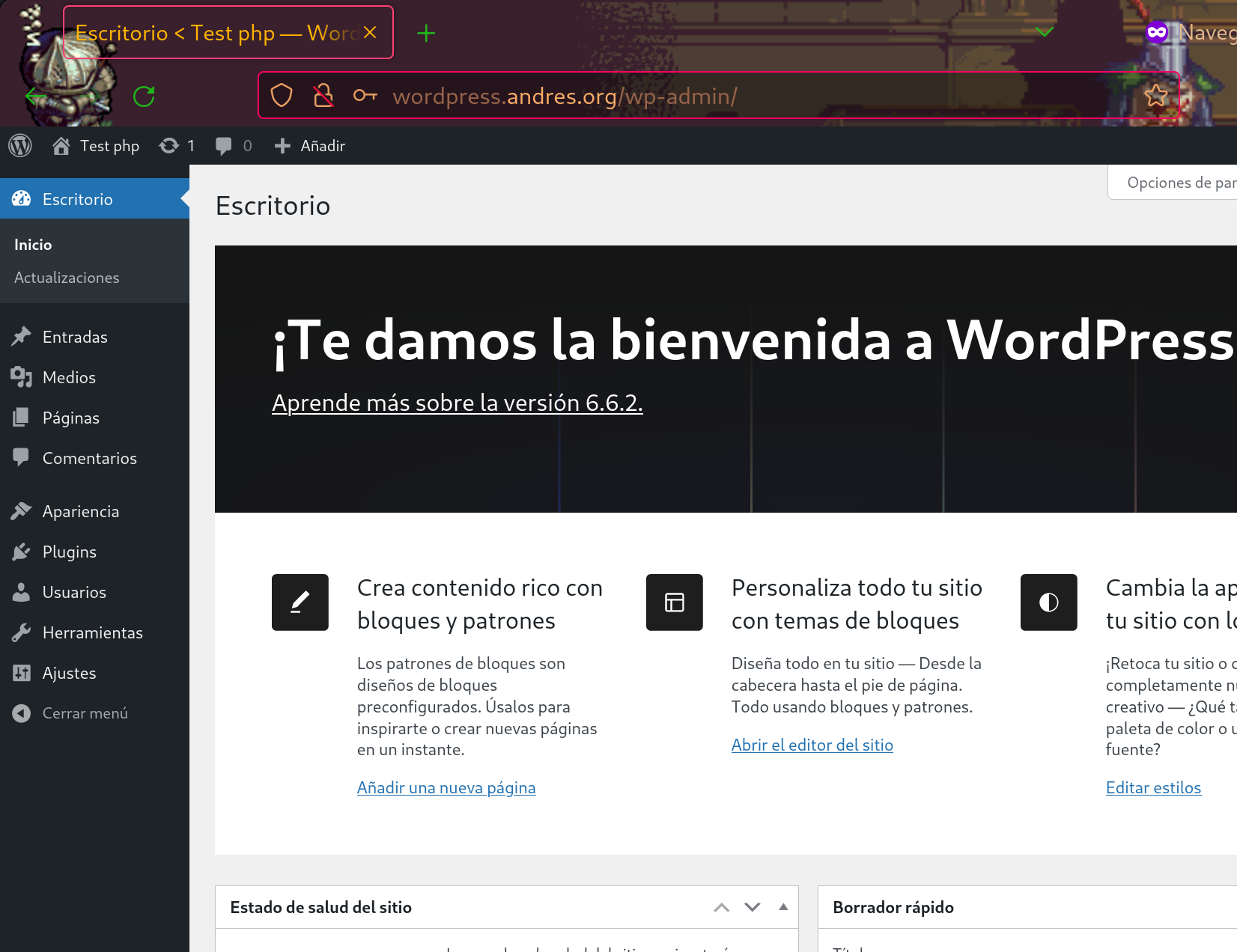1237x952 pixels.
Task: Click the private browsing mask icon
Action: [x=1157, y=32]
